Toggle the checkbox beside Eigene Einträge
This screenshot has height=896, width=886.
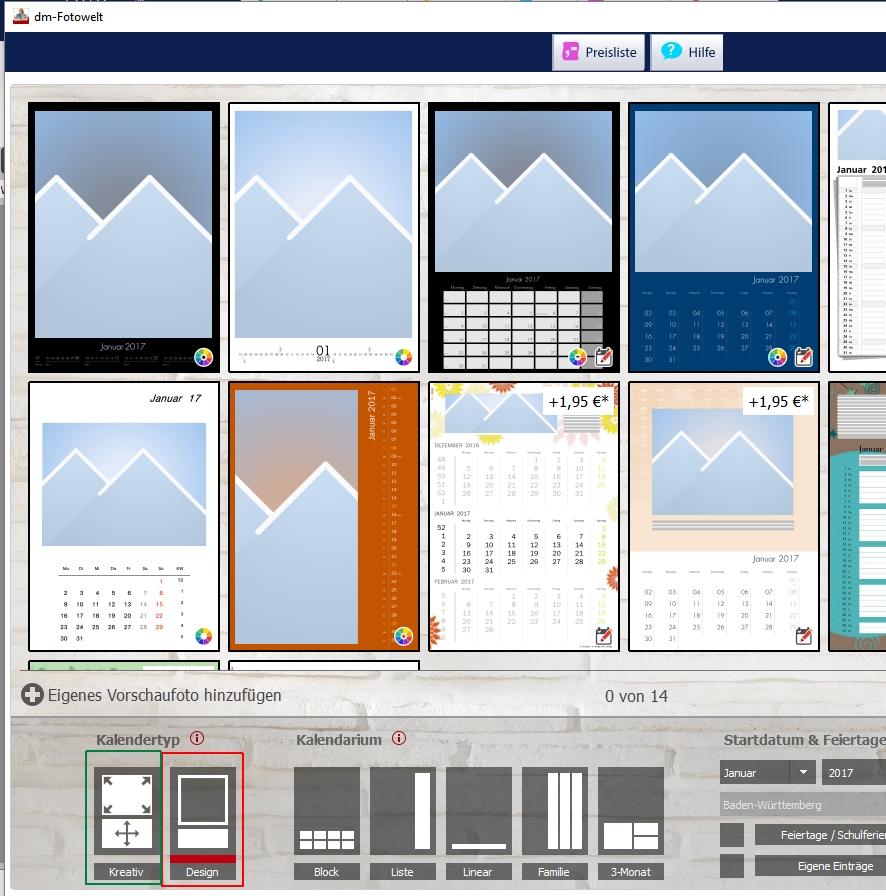(x=732, y=866)
